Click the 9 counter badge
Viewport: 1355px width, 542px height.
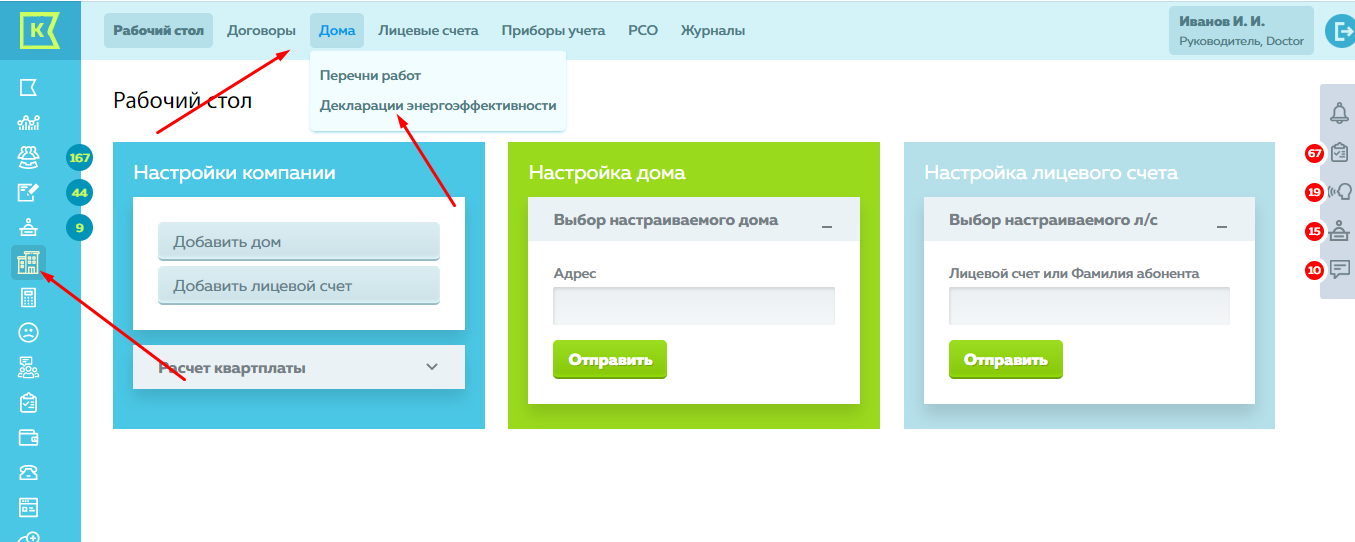tap(79, 228)
